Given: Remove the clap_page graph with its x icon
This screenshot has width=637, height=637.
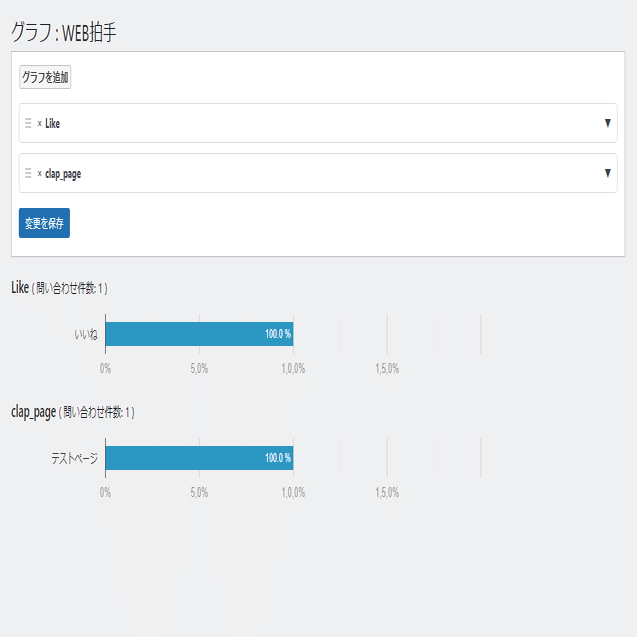Looking at the screenshot, I should click(x=39, y=174).
